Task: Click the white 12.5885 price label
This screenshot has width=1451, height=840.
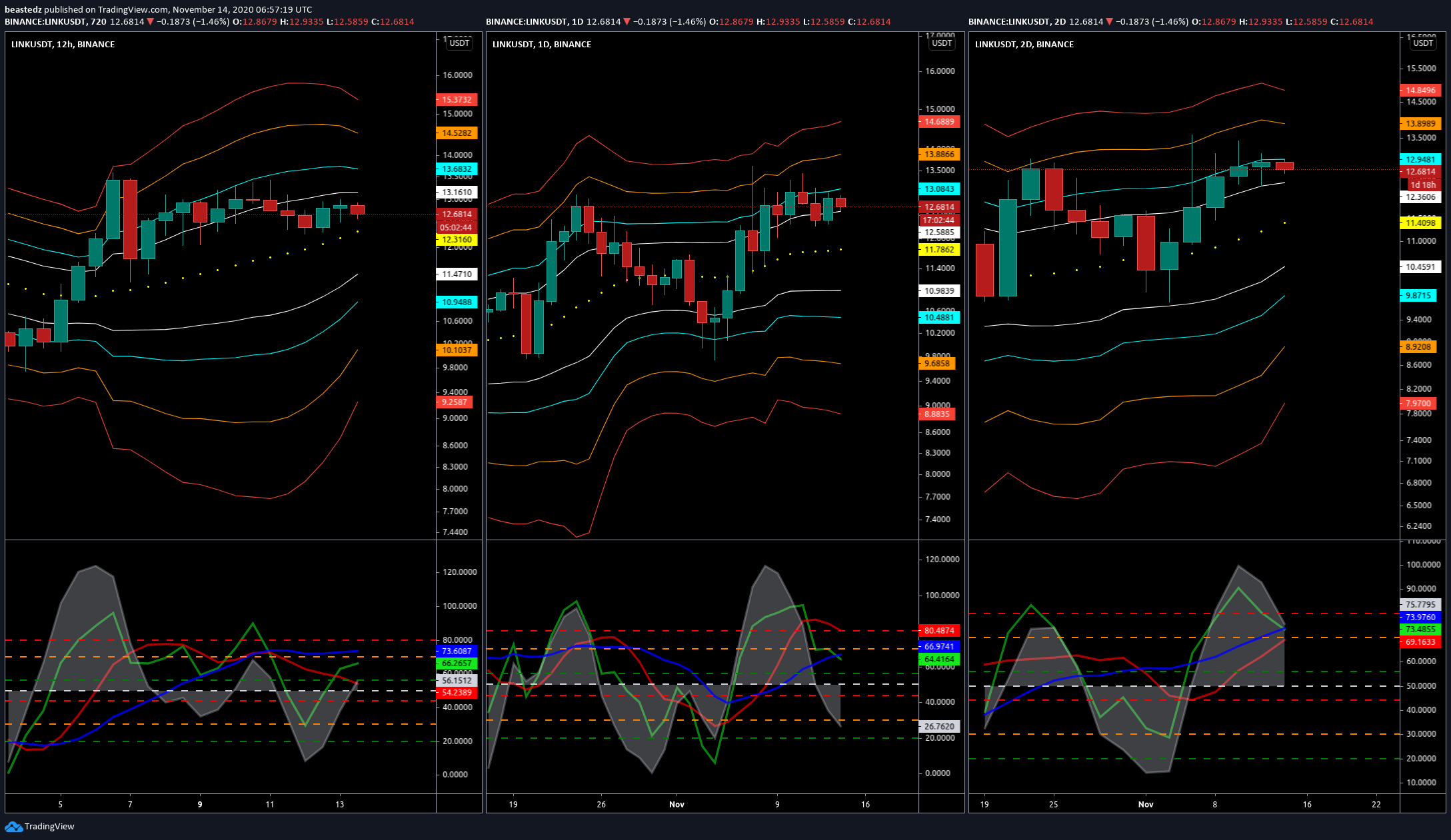Action: coord(939,233)
